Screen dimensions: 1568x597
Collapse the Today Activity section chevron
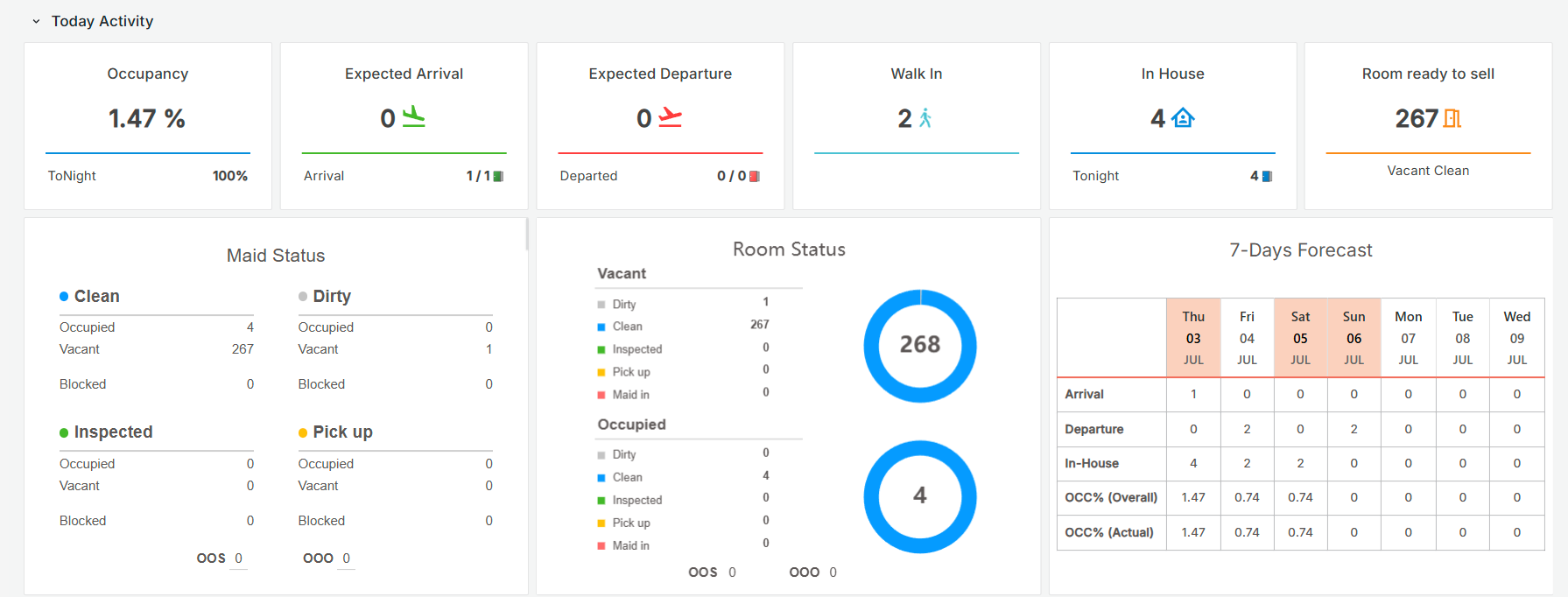tap(36, 22)
